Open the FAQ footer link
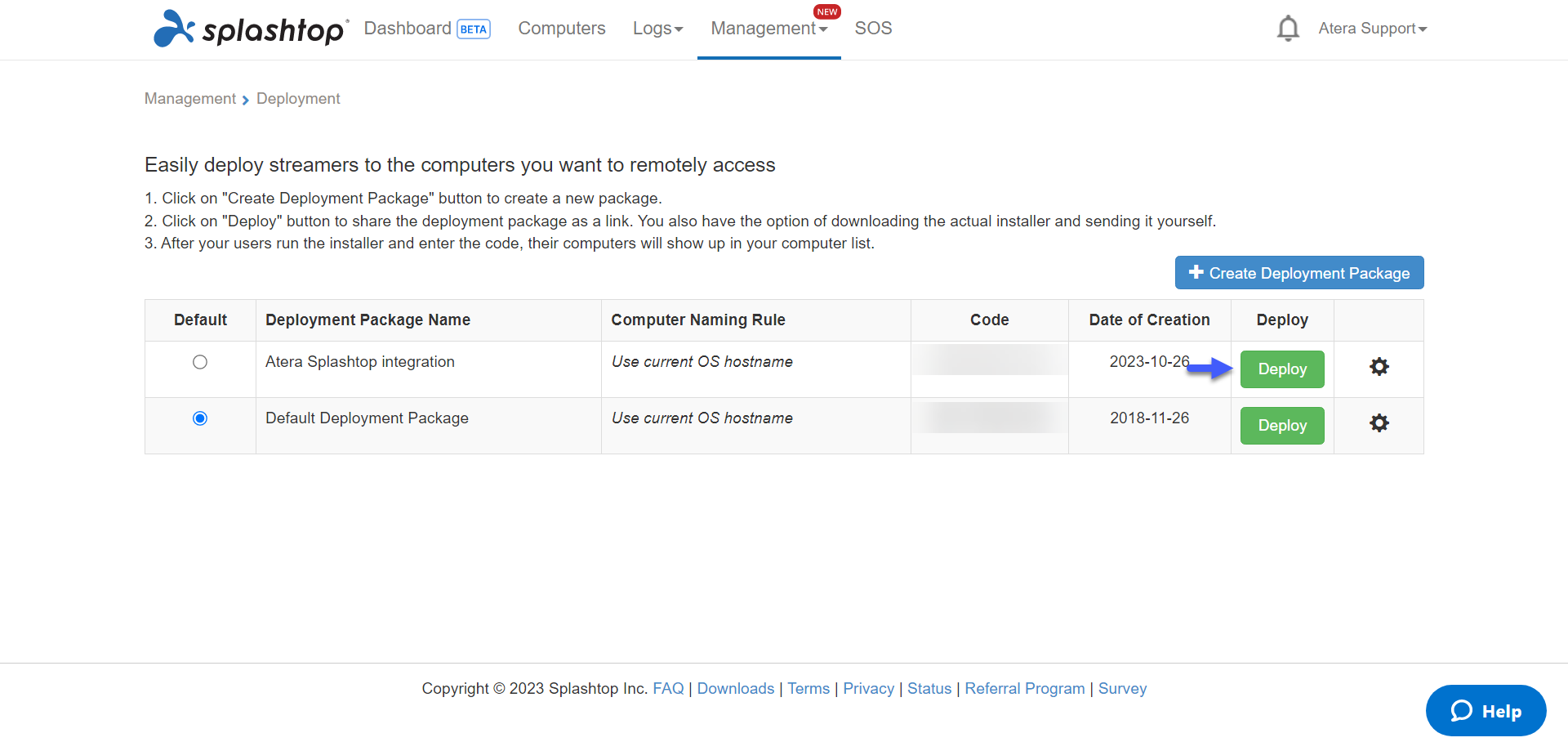Viewport: 1568px width, 751px height. coord(668,689)
